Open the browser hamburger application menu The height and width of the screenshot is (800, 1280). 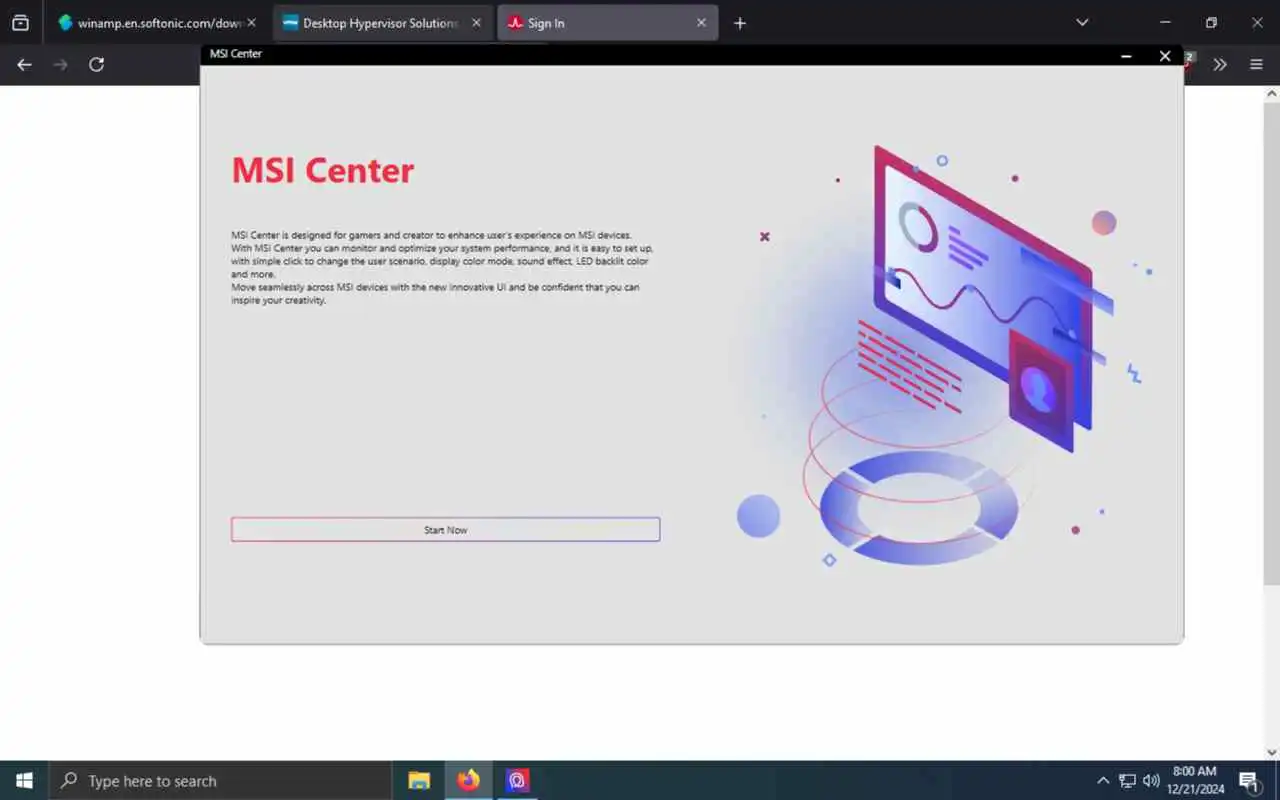pos(1256,64)
